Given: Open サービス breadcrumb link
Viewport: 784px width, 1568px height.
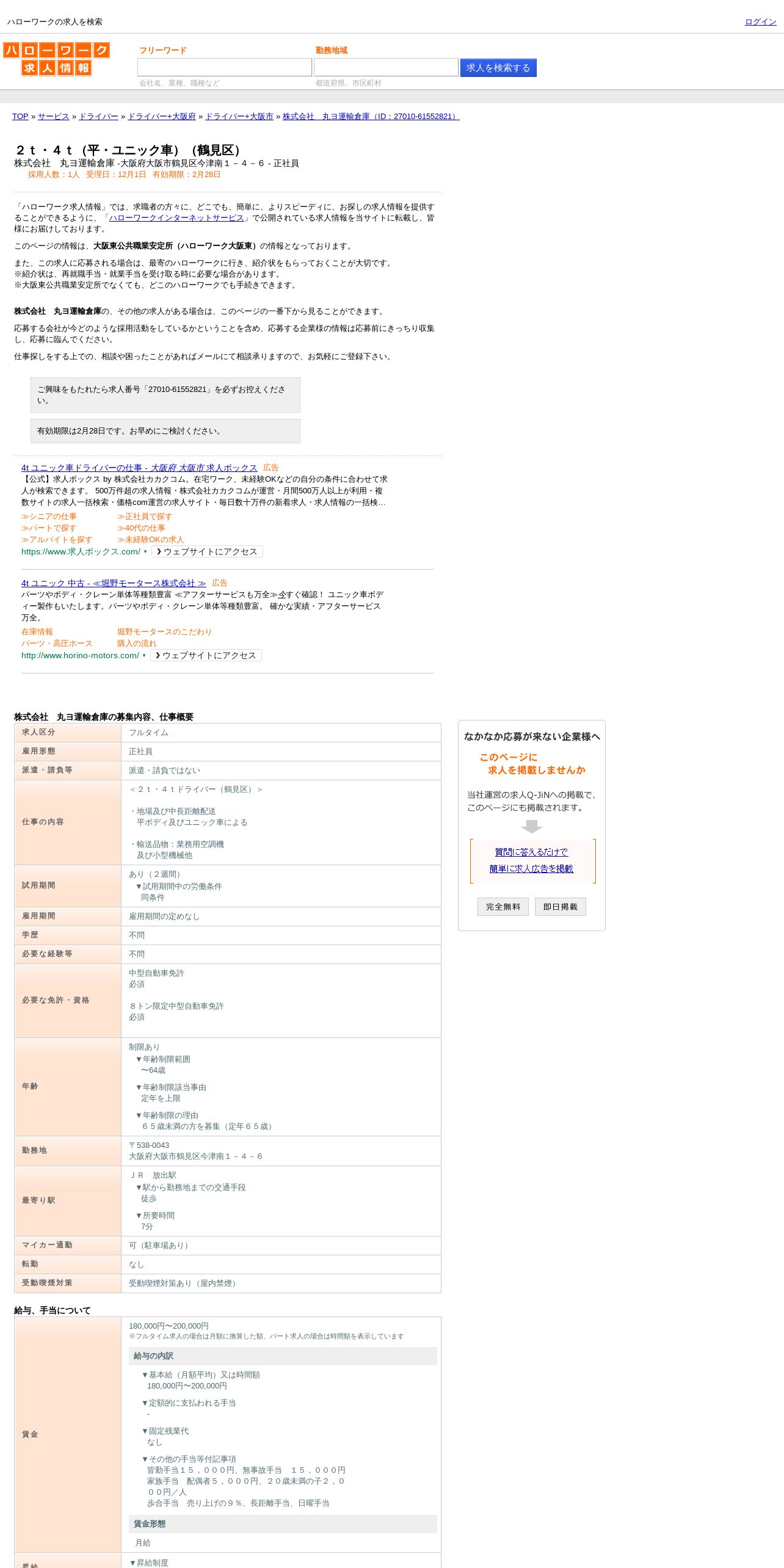Looking at the screenshot, I should click(54, 117).
